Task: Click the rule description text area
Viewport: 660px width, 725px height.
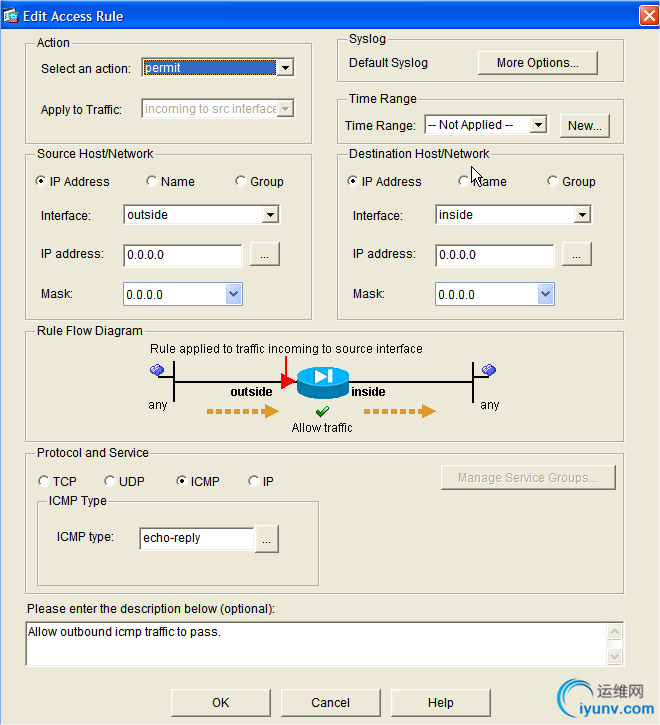Action: 317,644
